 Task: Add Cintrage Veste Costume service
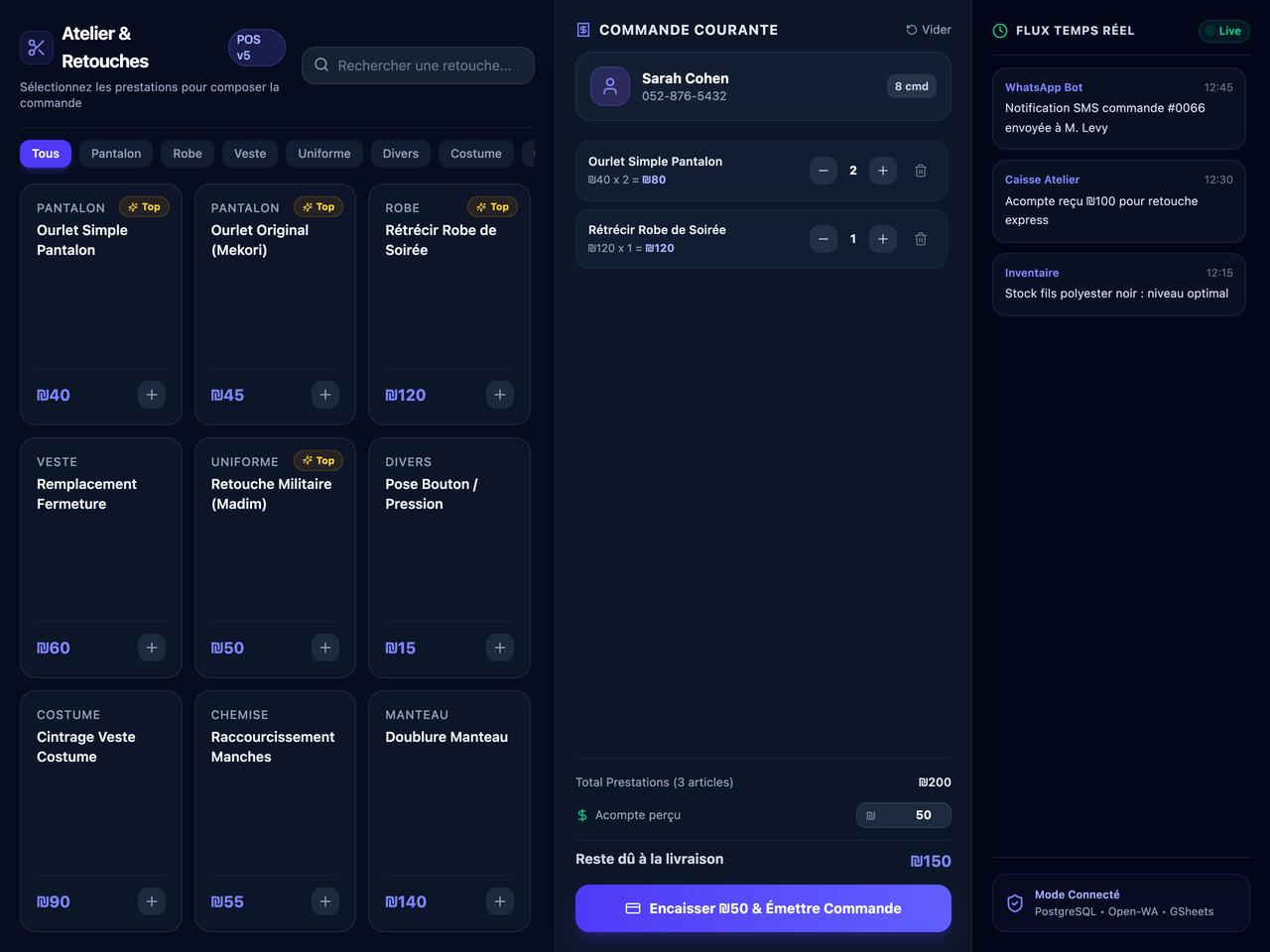[x=152, y=901]
